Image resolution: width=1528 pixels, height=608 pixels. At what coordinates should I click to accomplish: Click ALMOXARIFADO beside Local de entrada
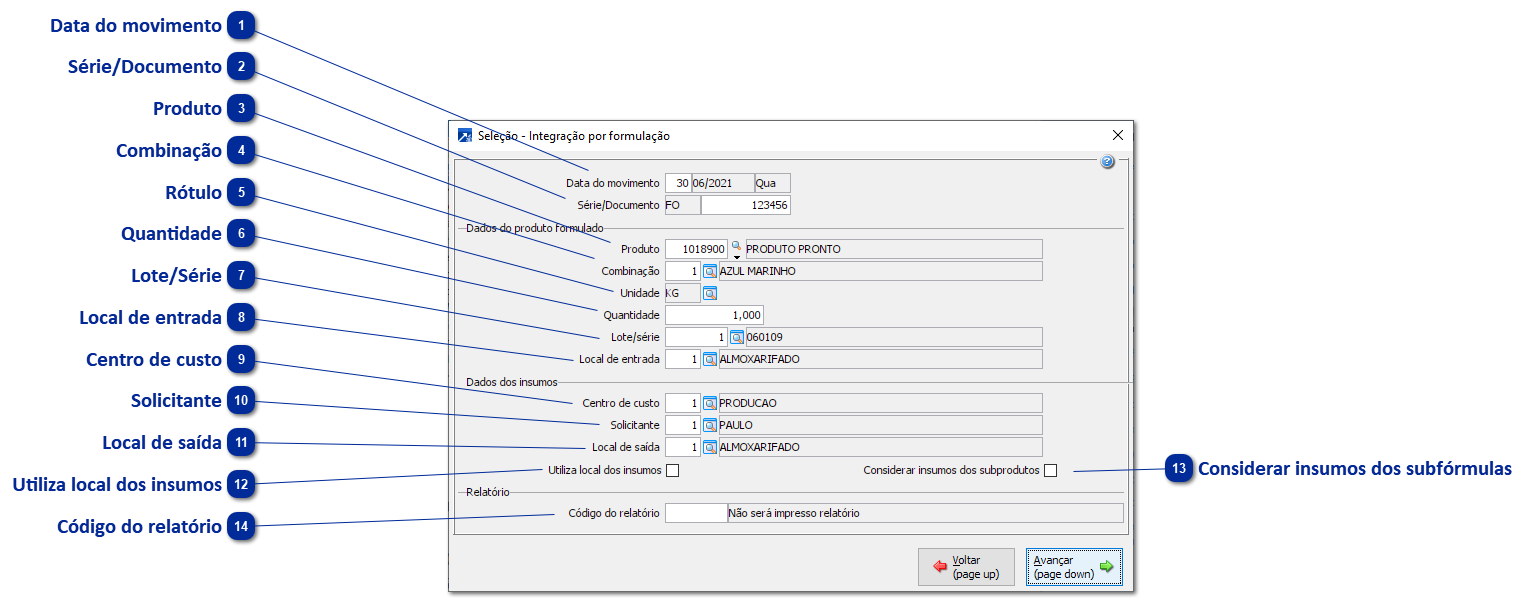(x=760, y=359)
